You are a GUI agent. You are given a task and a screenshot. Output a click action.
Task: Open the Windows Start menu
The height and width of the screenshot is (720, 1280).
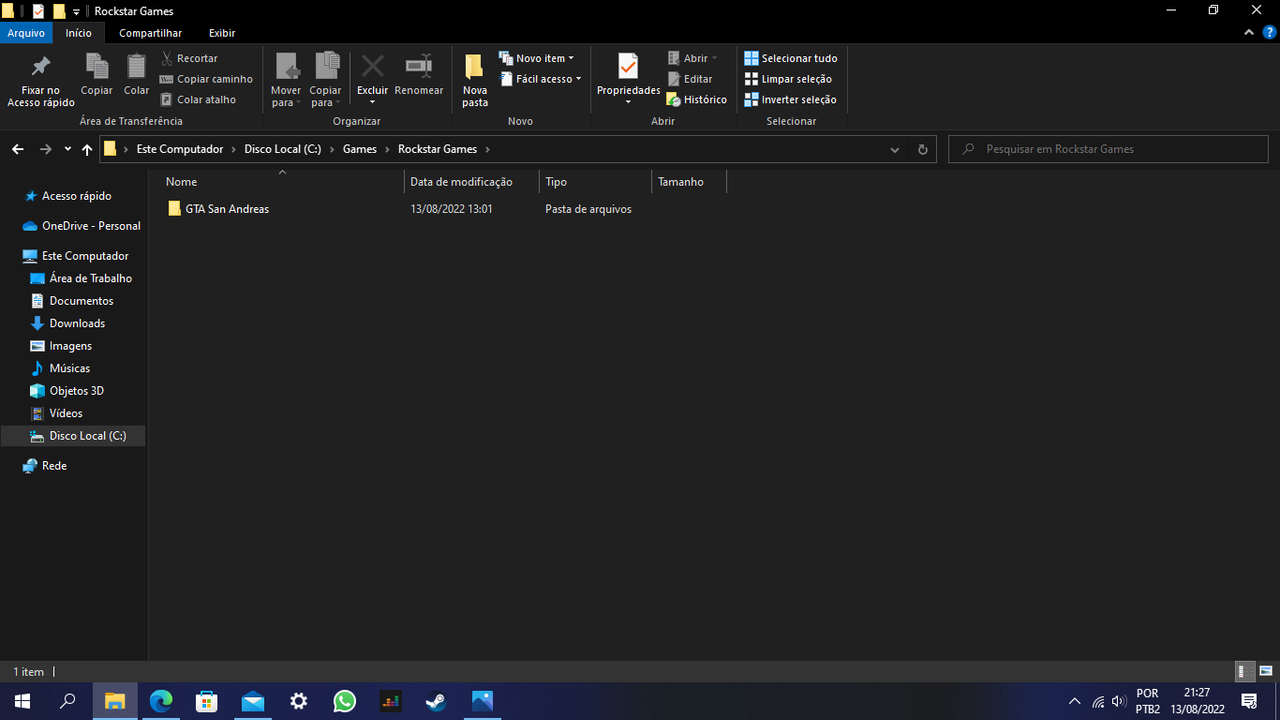[22, 701]
